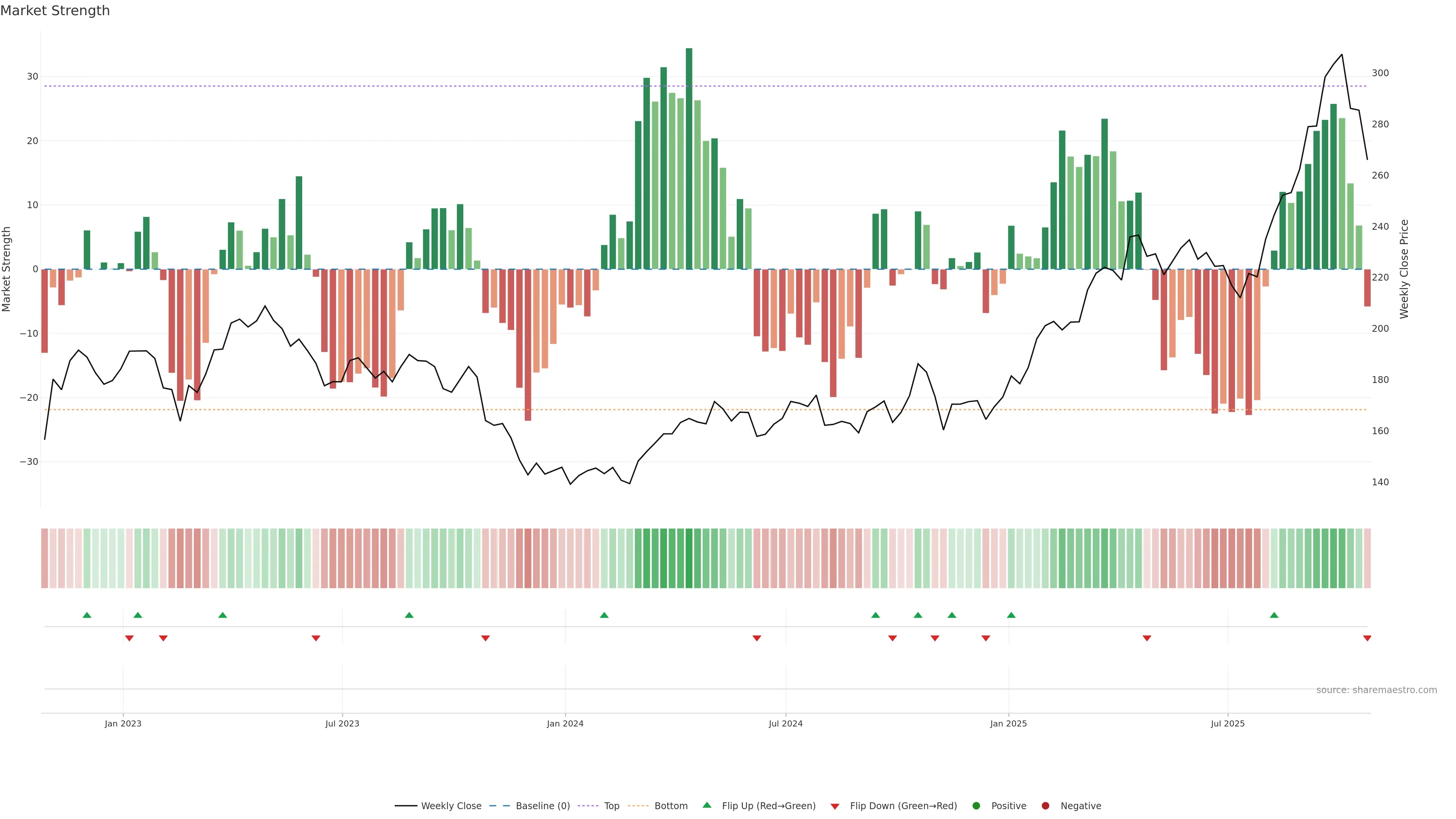Click the dark red Negative legend dot
The width and height of the screenshot is (1456, 819).
click(1045, 806)
